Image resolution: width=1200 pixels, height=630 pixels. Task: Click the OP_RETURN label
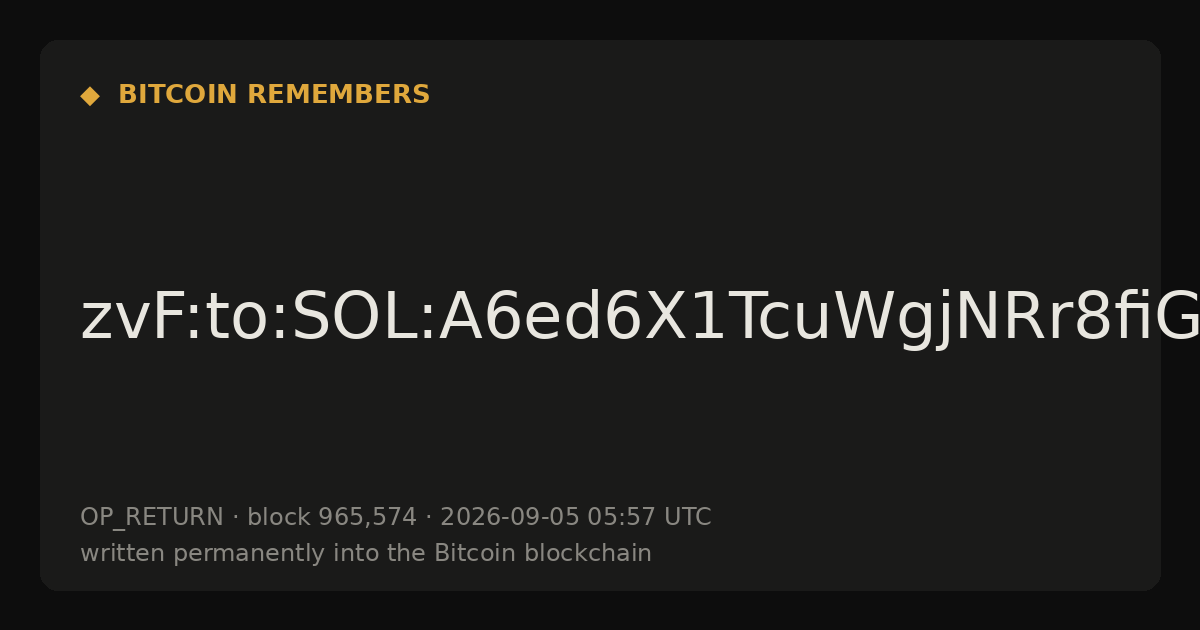[x=152, y=518]
